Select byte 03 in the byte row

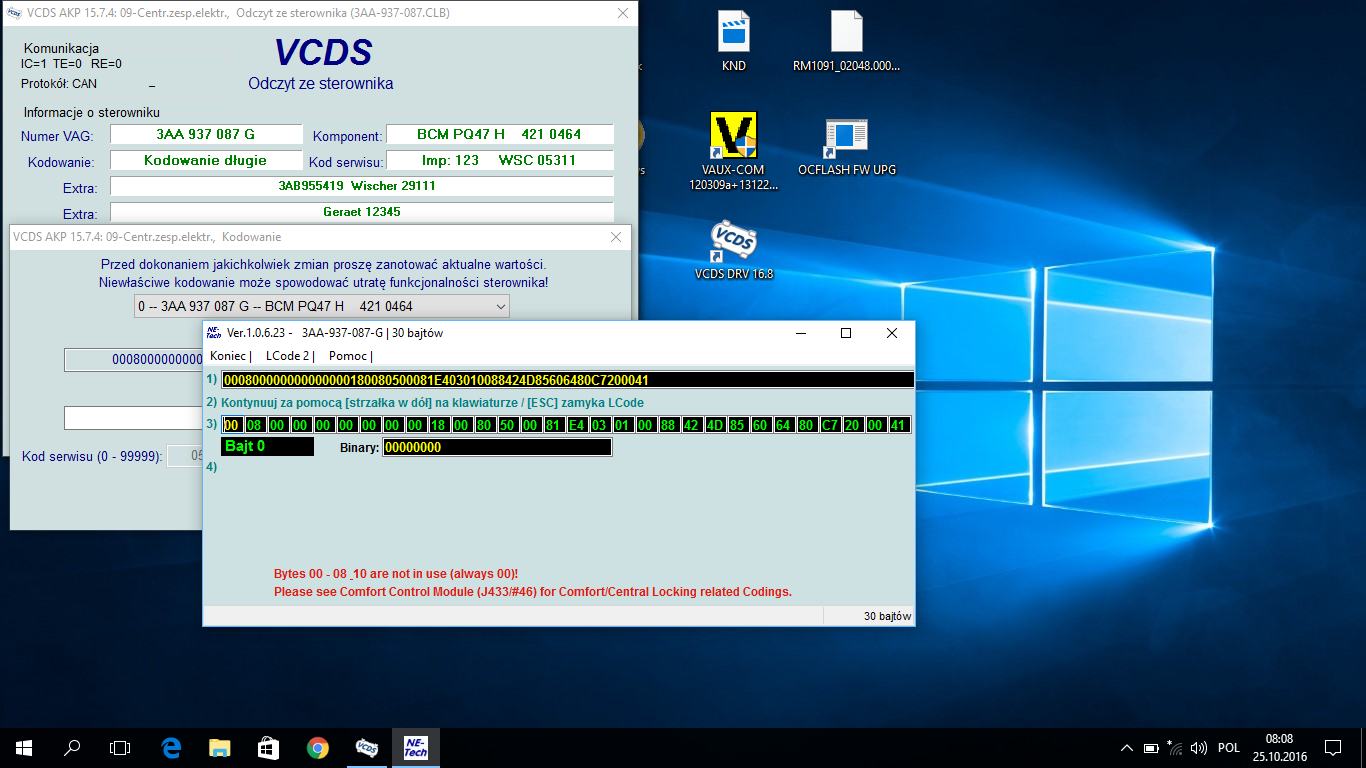[x=599, y=425]
